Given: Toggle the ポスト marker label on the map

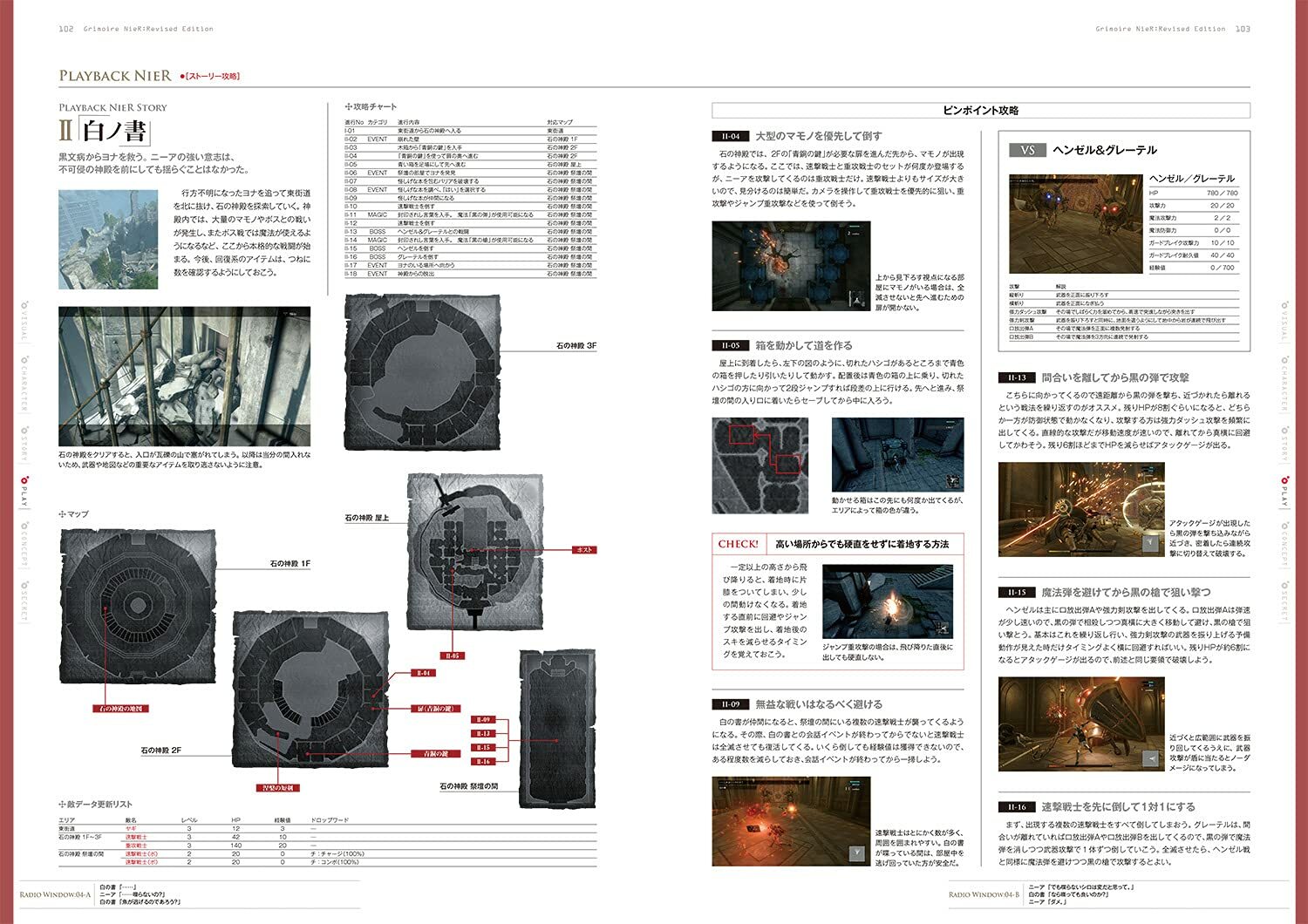Looking at the screenshot, I should click(x=584, y=549).
